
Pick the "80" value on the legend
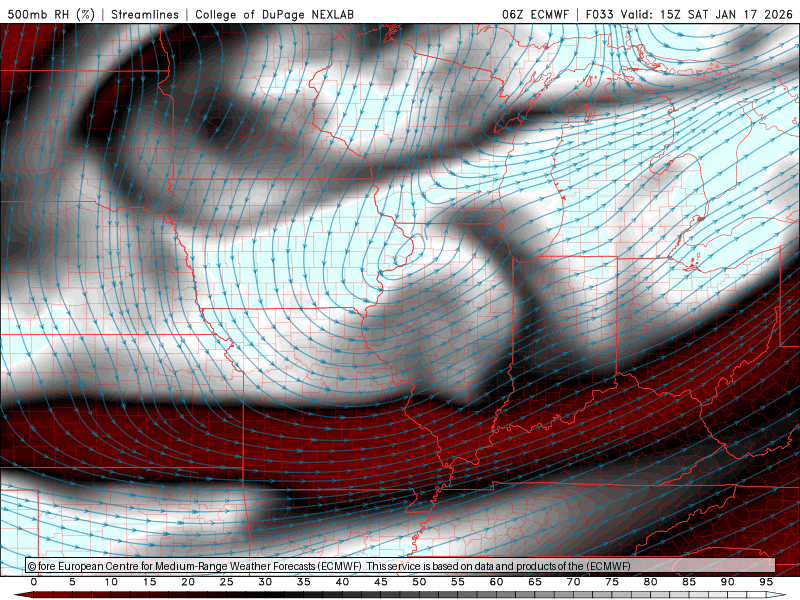[x=650, y=582]
